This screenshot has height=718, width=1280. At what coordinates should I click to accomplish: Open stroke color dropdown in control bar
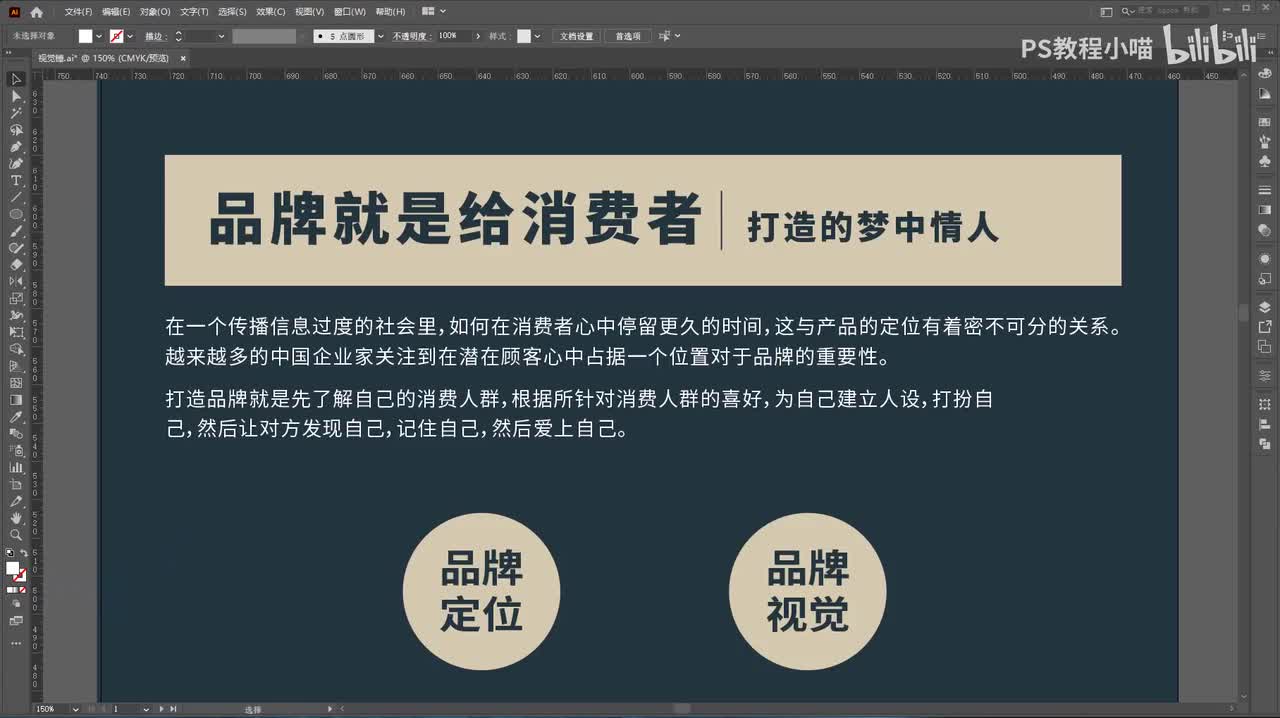130,36
